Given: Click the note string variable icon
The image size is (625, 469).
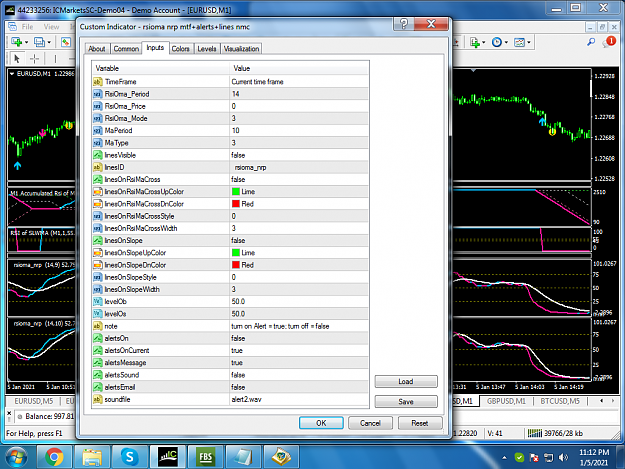Looking at the screenshot, I should click(98, 326).
